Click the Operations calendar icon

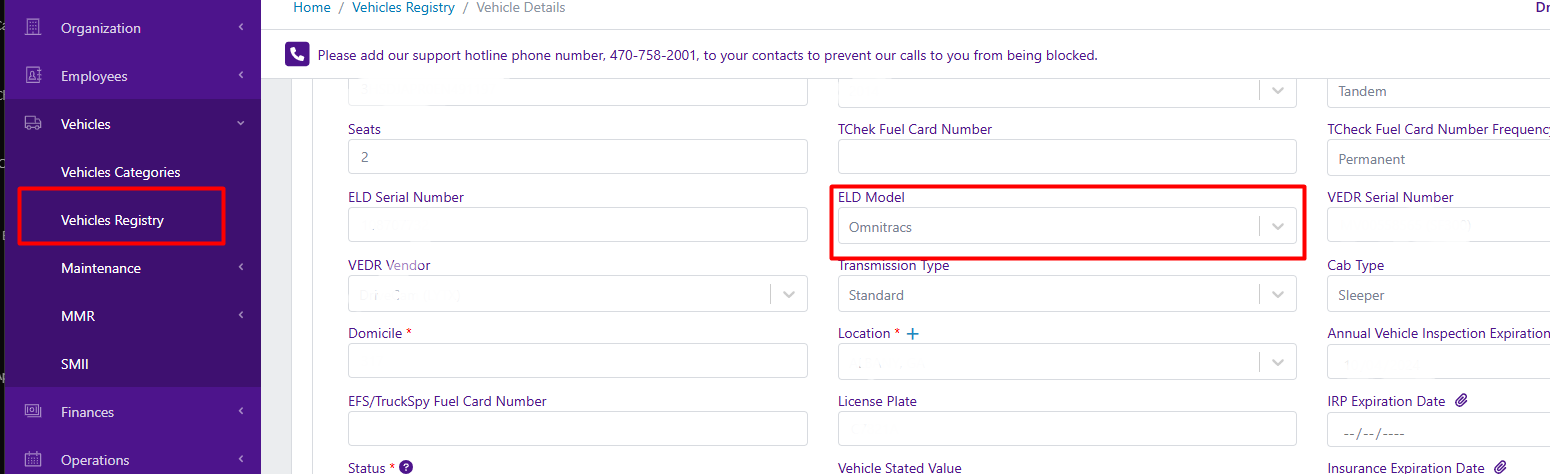coord(33,460)
